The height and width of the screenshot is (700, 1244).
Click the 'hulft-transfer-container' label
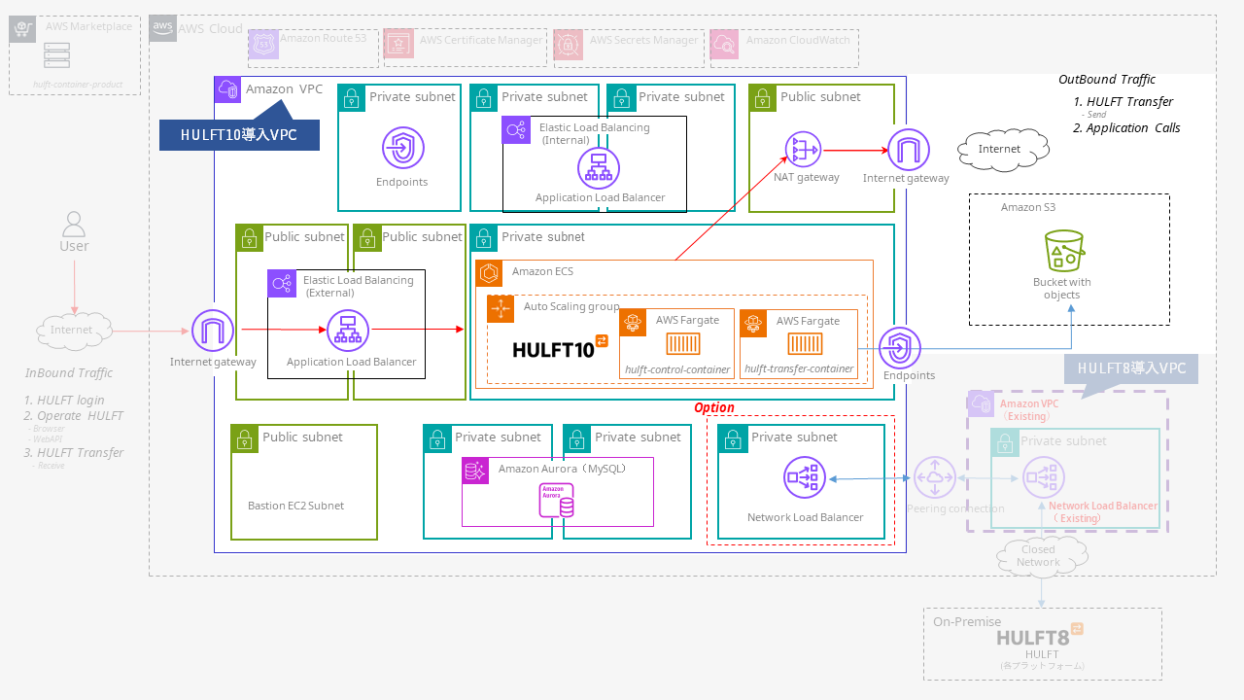coord(799,369)
